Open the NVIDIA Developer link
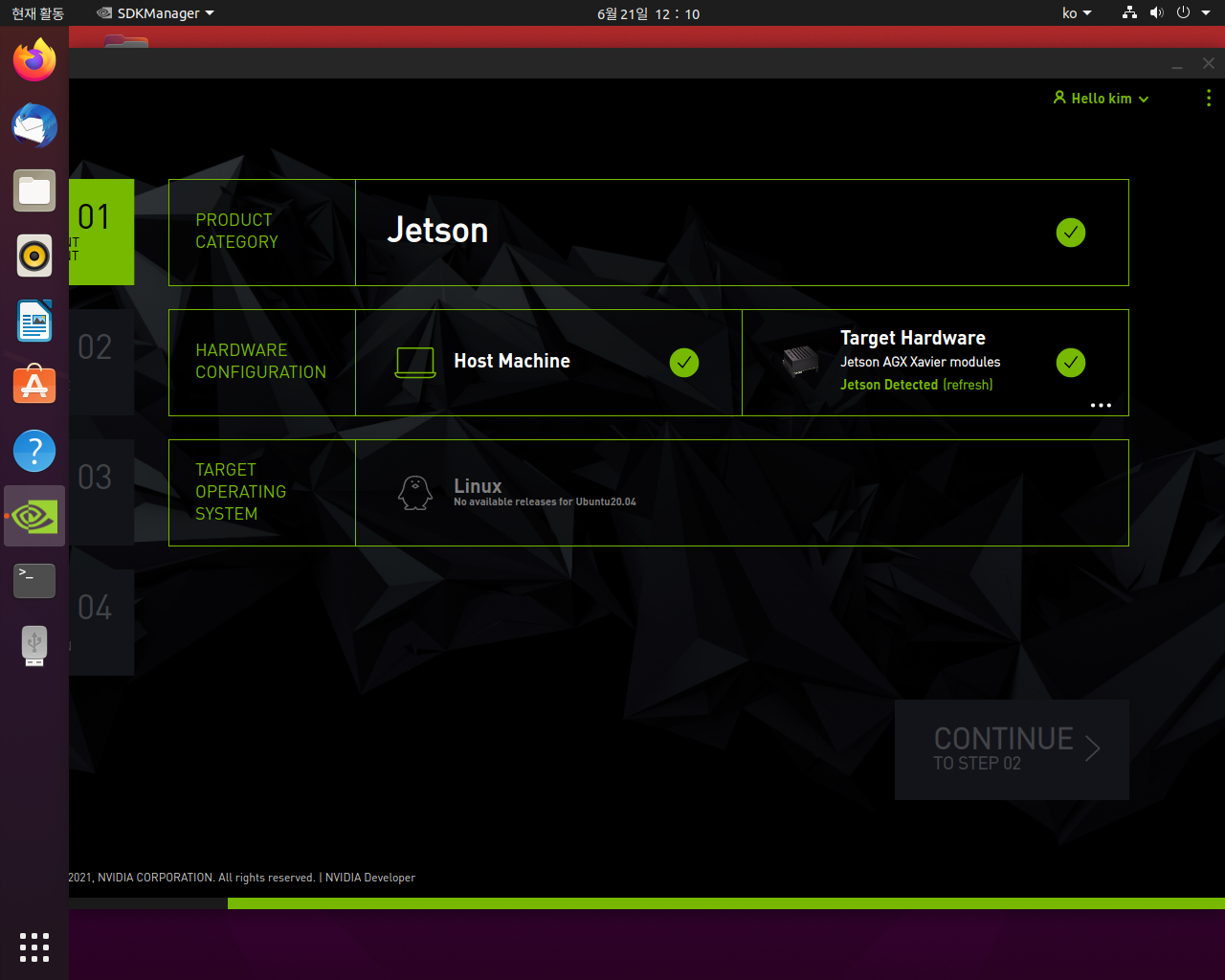Screen dimensions: 1225x980 click(x=370, y=878)
